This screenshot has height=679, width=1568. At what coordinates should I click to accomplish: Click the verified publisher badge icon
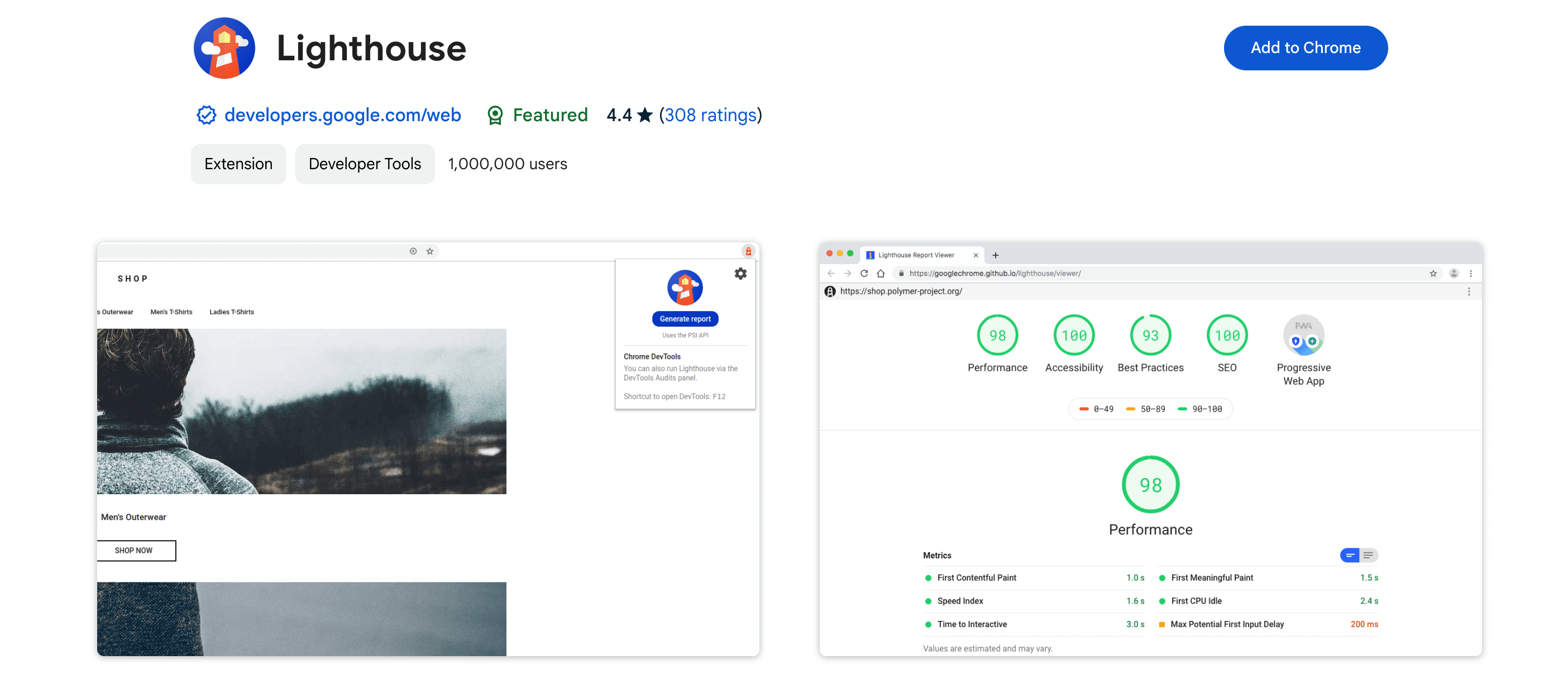(207, 114)
